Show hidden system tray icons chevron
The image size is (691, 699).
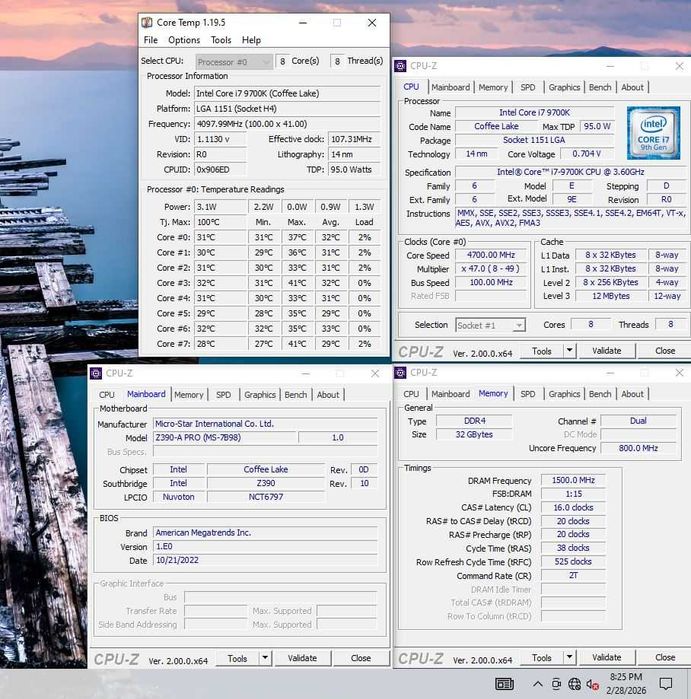(538, 684)
